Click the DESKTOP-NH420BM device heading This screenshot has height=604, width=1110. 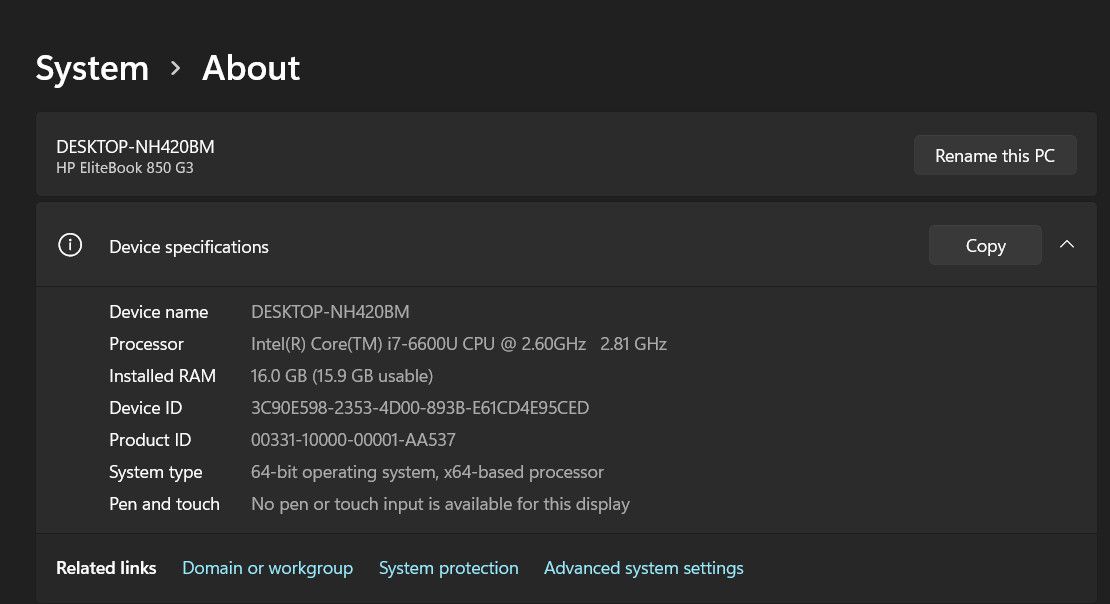137,145
